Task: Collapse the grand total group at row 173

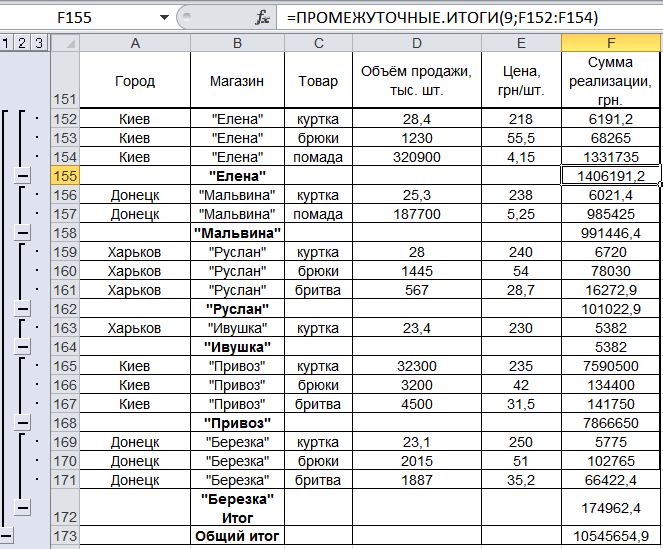Action: pyautogui.click(x=6, y=535)
